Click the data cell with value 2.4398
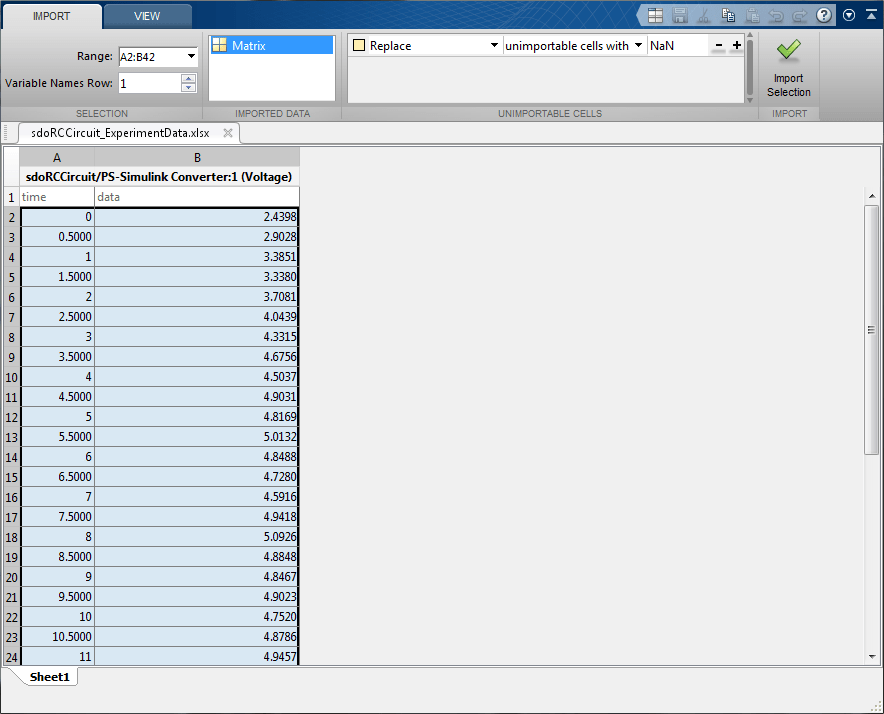Image resolution: width=884 pixels, height=714 pixels. click(197, 217)
